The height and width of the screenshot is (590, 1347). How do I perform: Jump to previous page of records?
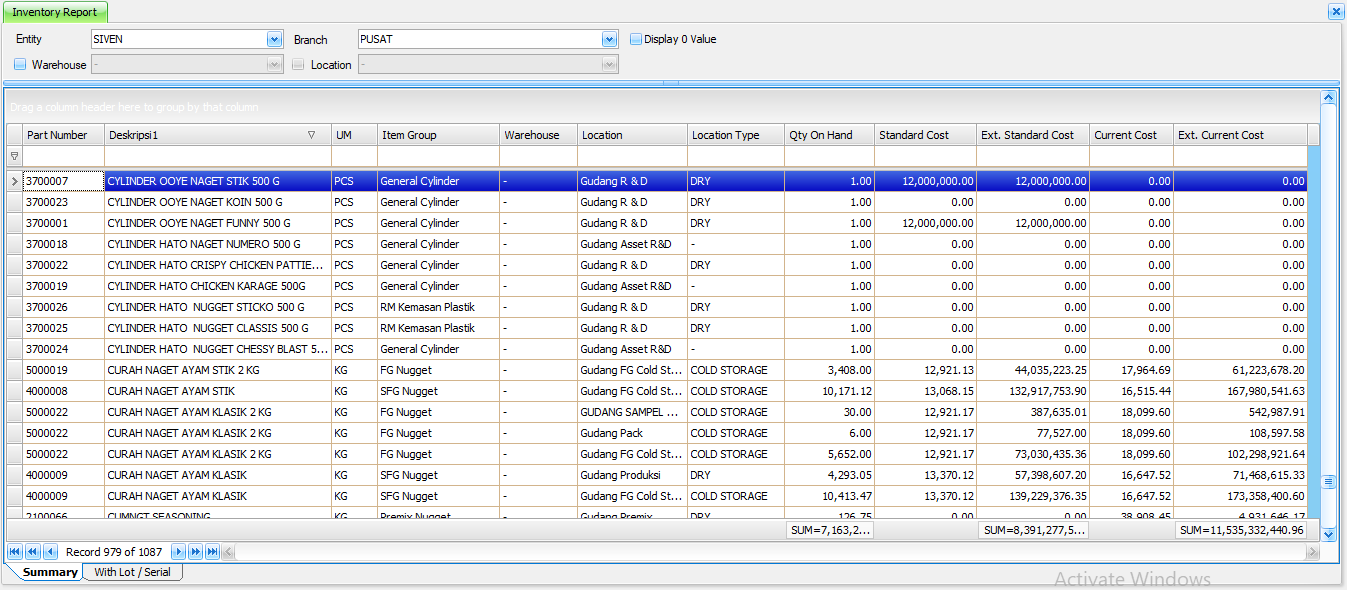click(32, 551)
